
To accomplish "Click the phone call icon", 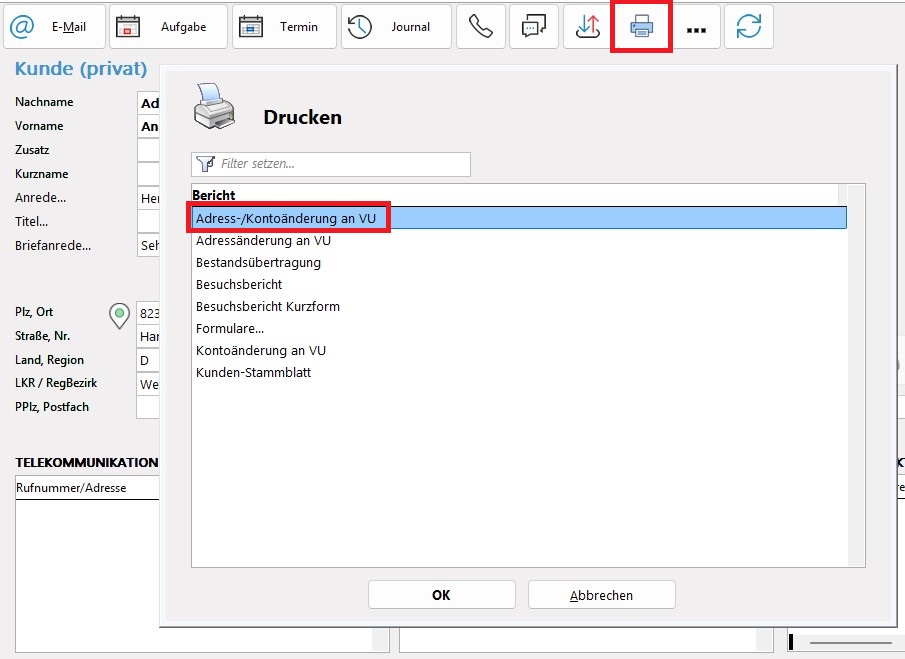I will point(480,27).
